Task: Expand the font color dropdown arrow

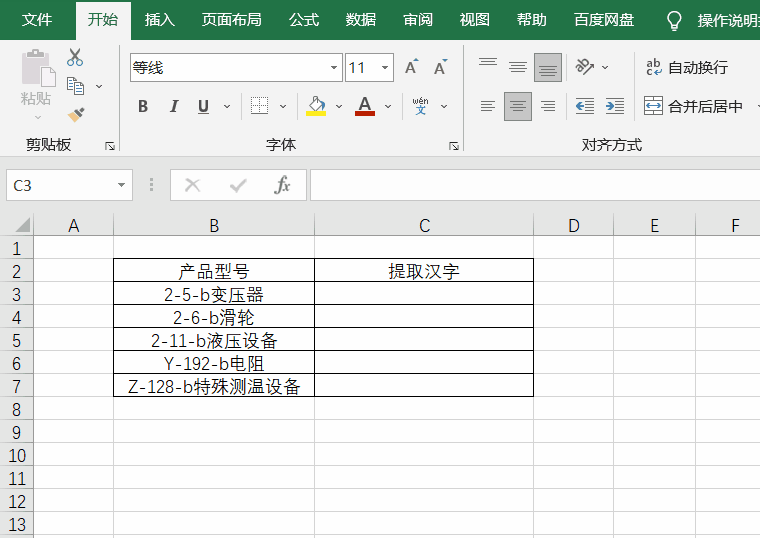Action: 388,106
